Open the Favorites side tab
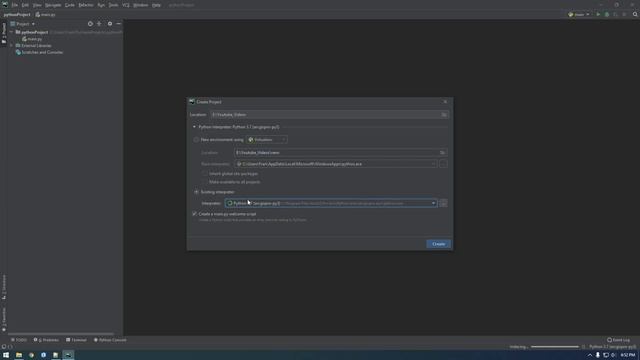This screenshot has width=640, height=360. coord(4,320)
